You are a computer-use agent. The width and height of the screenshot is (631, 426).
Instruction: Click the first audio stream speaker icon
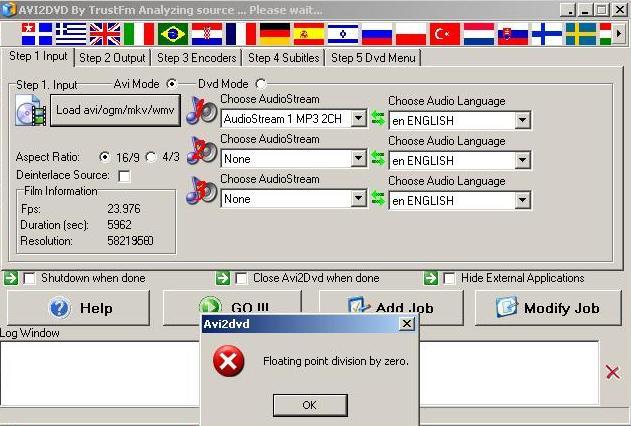[x=202, y=110]
